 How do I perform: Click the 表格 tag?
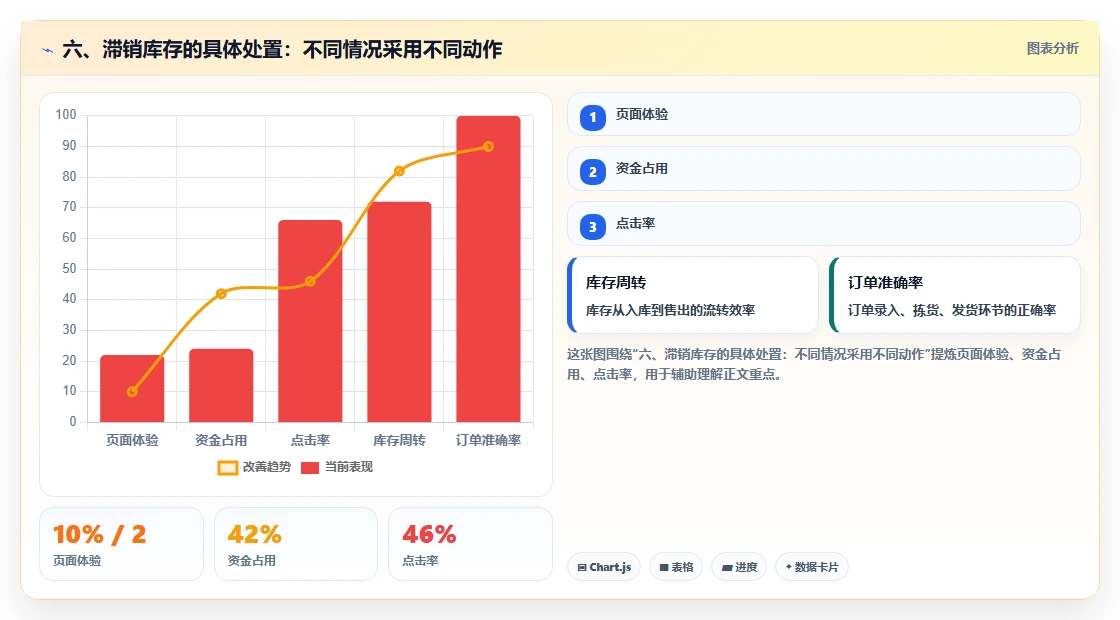(x=676, y=567)
